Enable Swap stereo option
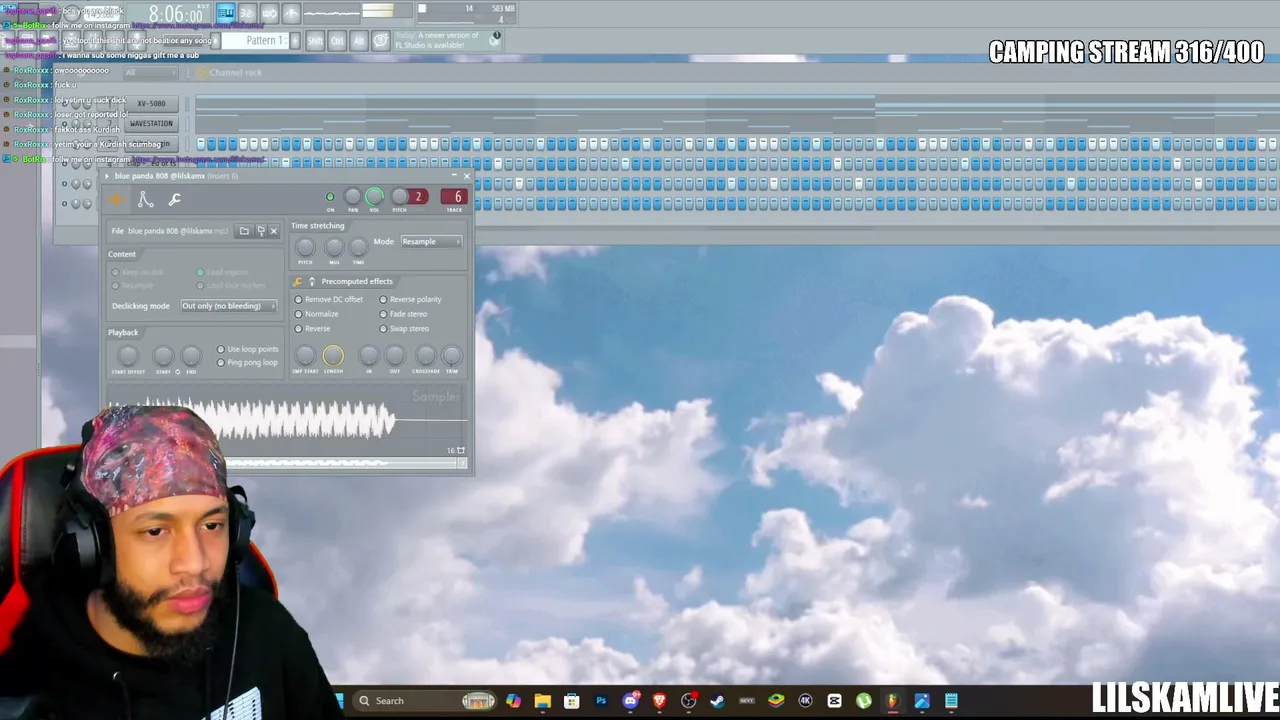Screen dimensions: 1280x720 click(404, 329)
